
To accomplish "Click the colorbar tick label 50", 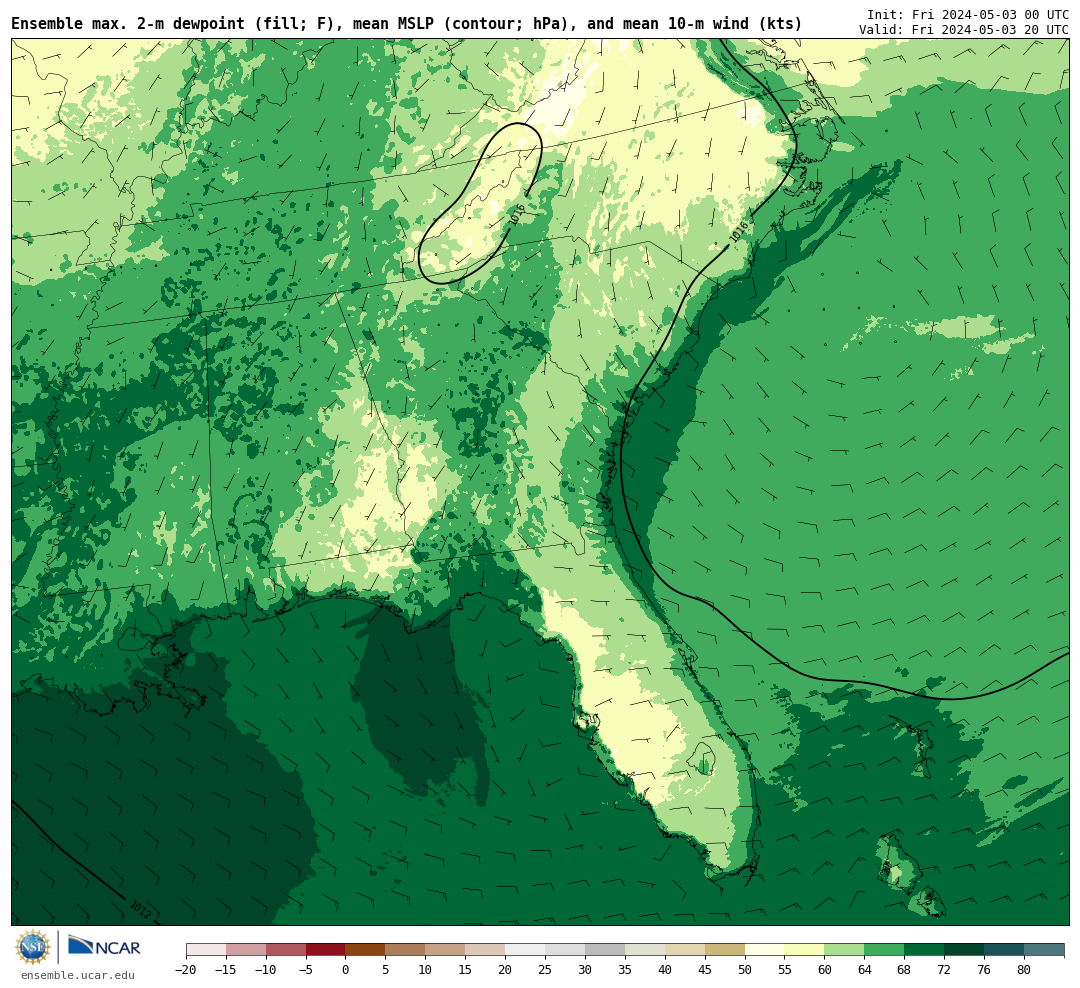I will point(745,970).
